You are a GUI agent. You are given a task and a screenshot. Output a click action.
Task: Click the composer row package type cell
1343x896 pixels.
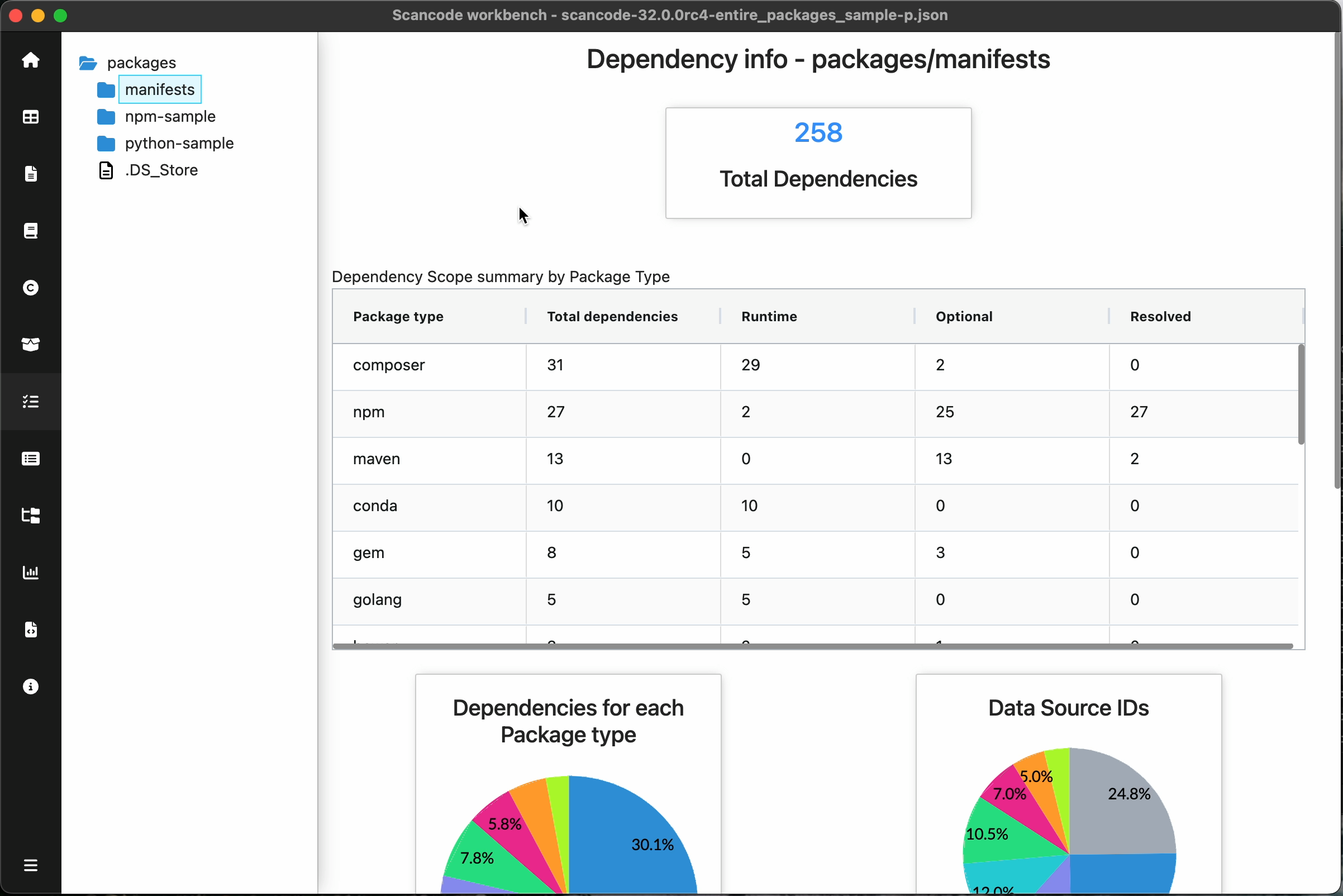[x=429, y=365]
